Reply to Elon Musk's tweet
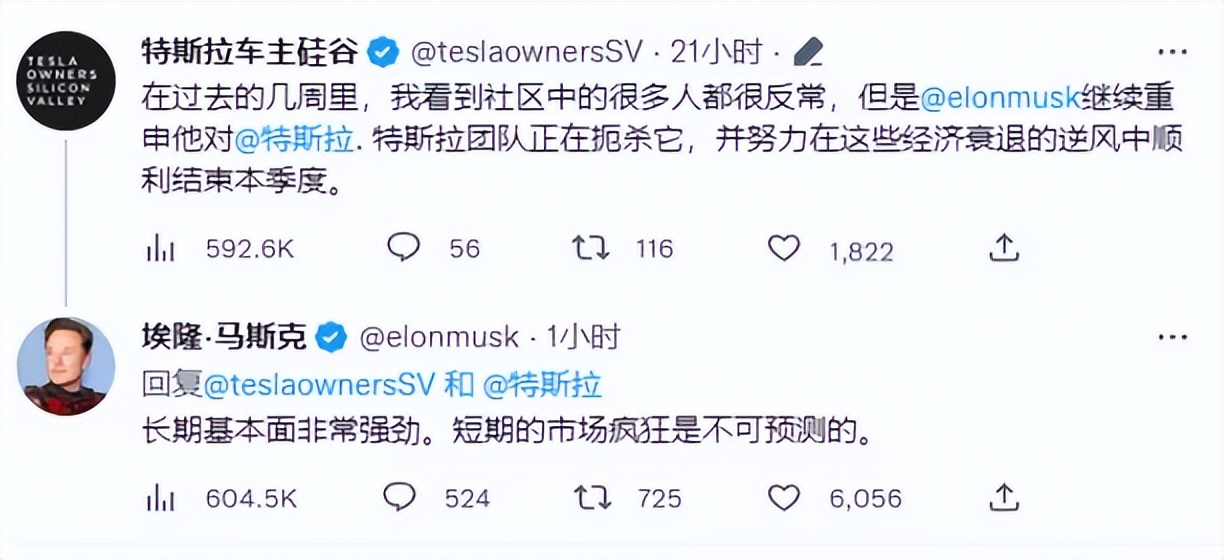 click(x=401, y=497)
